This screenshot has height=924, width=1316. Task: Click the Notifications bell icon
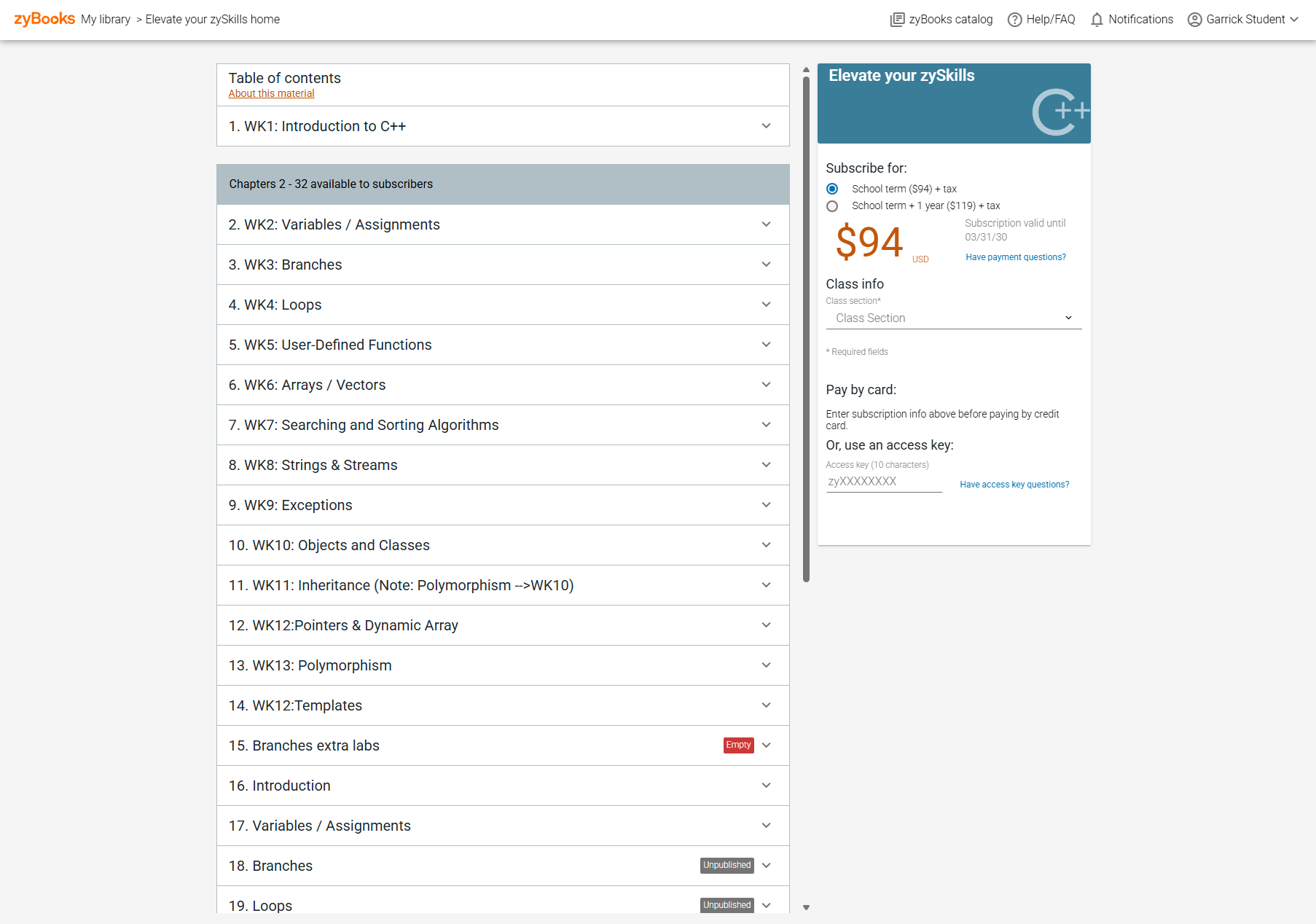[x=1097, y=20]
